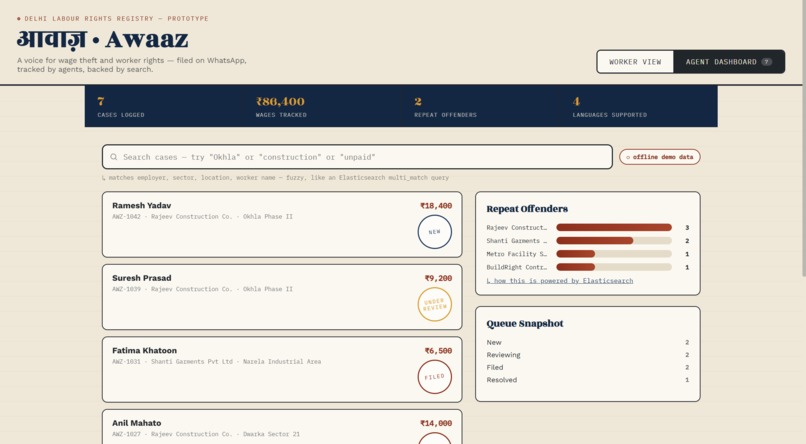
Task: Click the FILED stamp on Fatima Khatoon
Action: pos(434,377)
